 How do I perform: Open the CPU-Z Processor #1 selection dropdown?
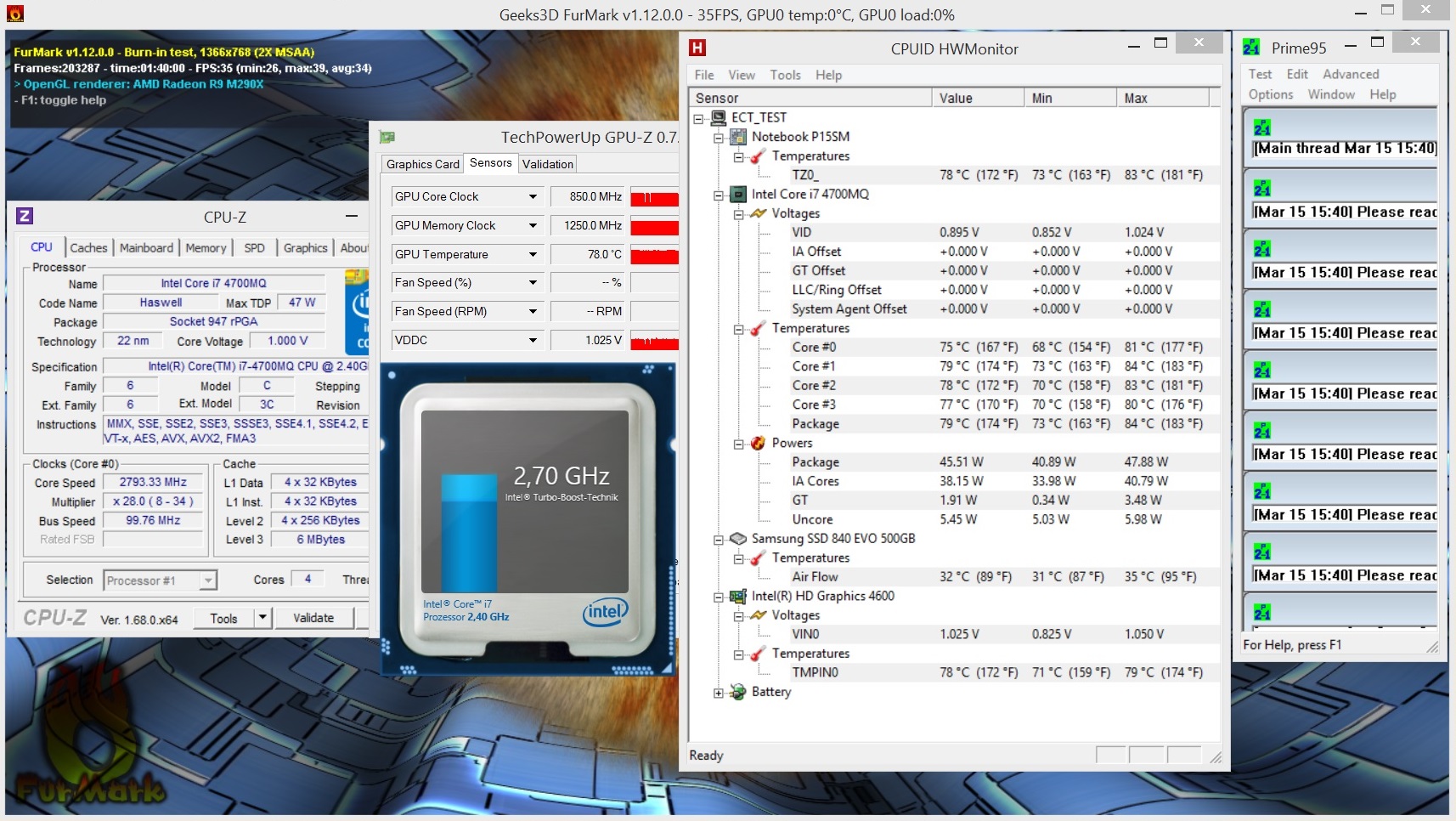208,580
